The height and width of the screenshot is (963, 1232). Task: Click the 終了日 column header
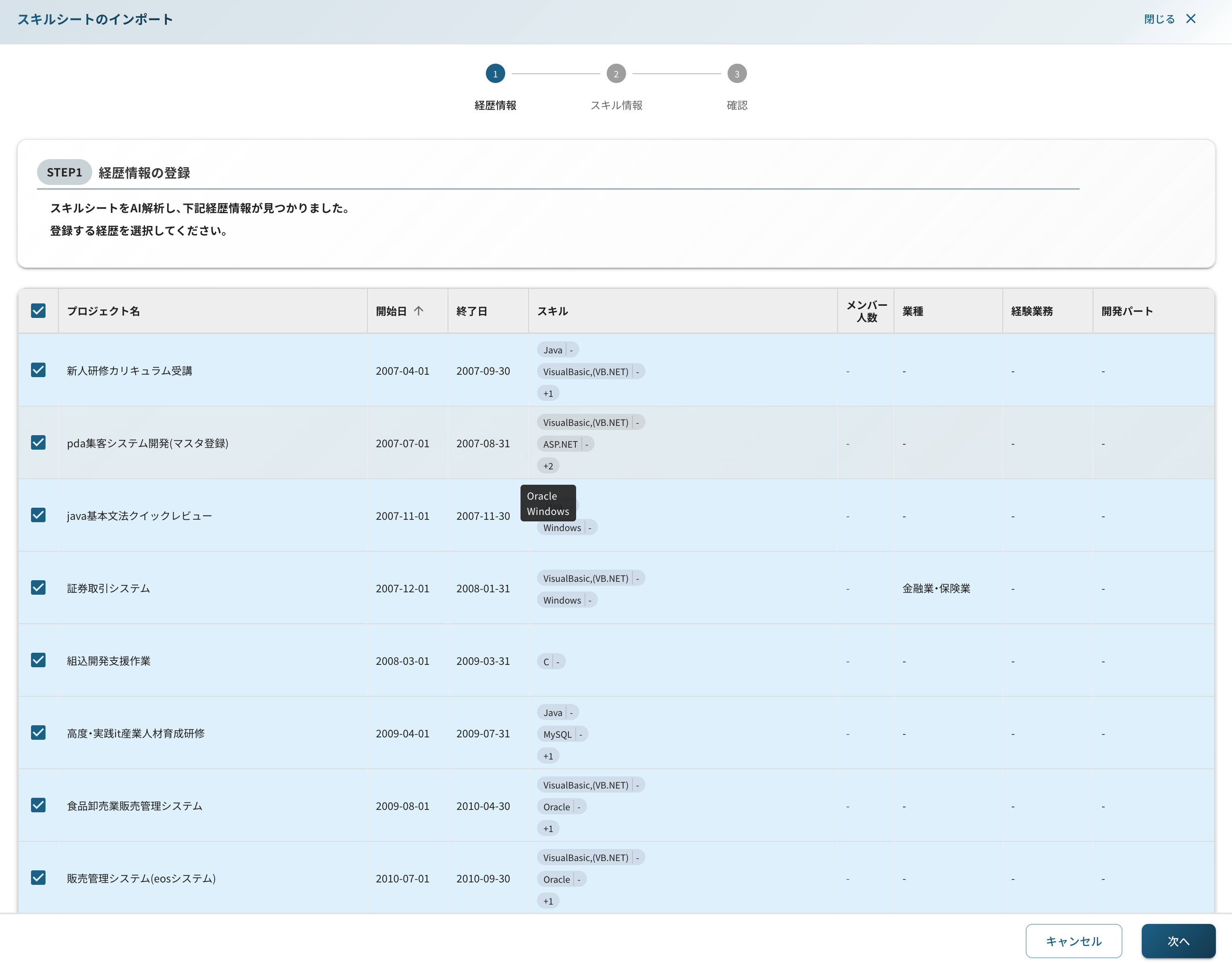[472, 311]
